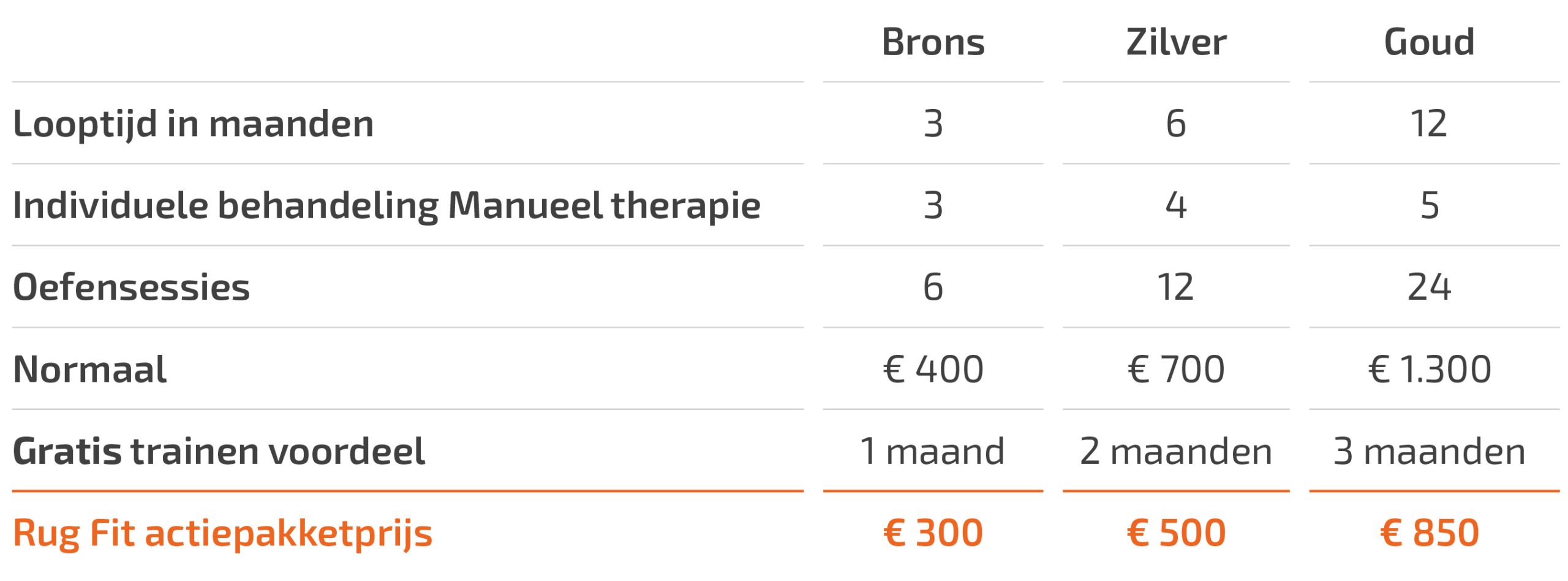Select the Zilver € 500 action price
Screen dimensions: 1568x581
point(1176,533)
